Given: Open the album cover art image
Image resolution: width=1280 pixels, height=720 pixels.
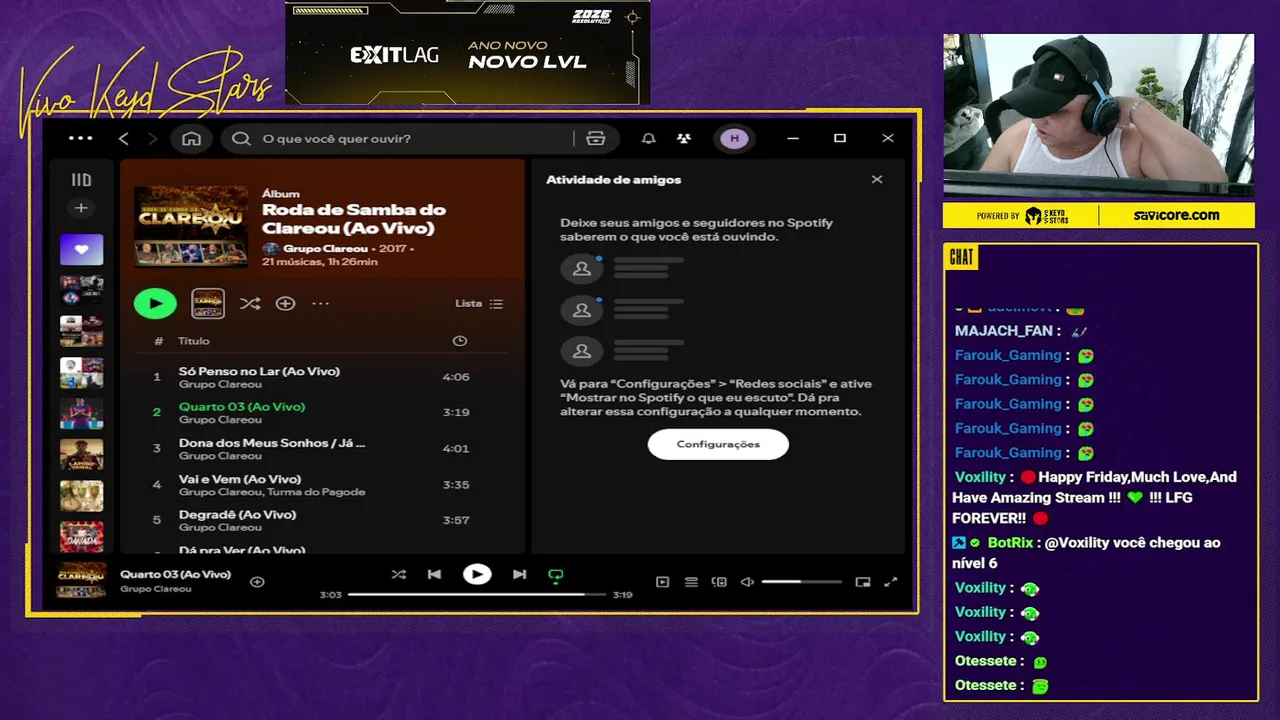Looking at the screenshot, I should (191, 226).
